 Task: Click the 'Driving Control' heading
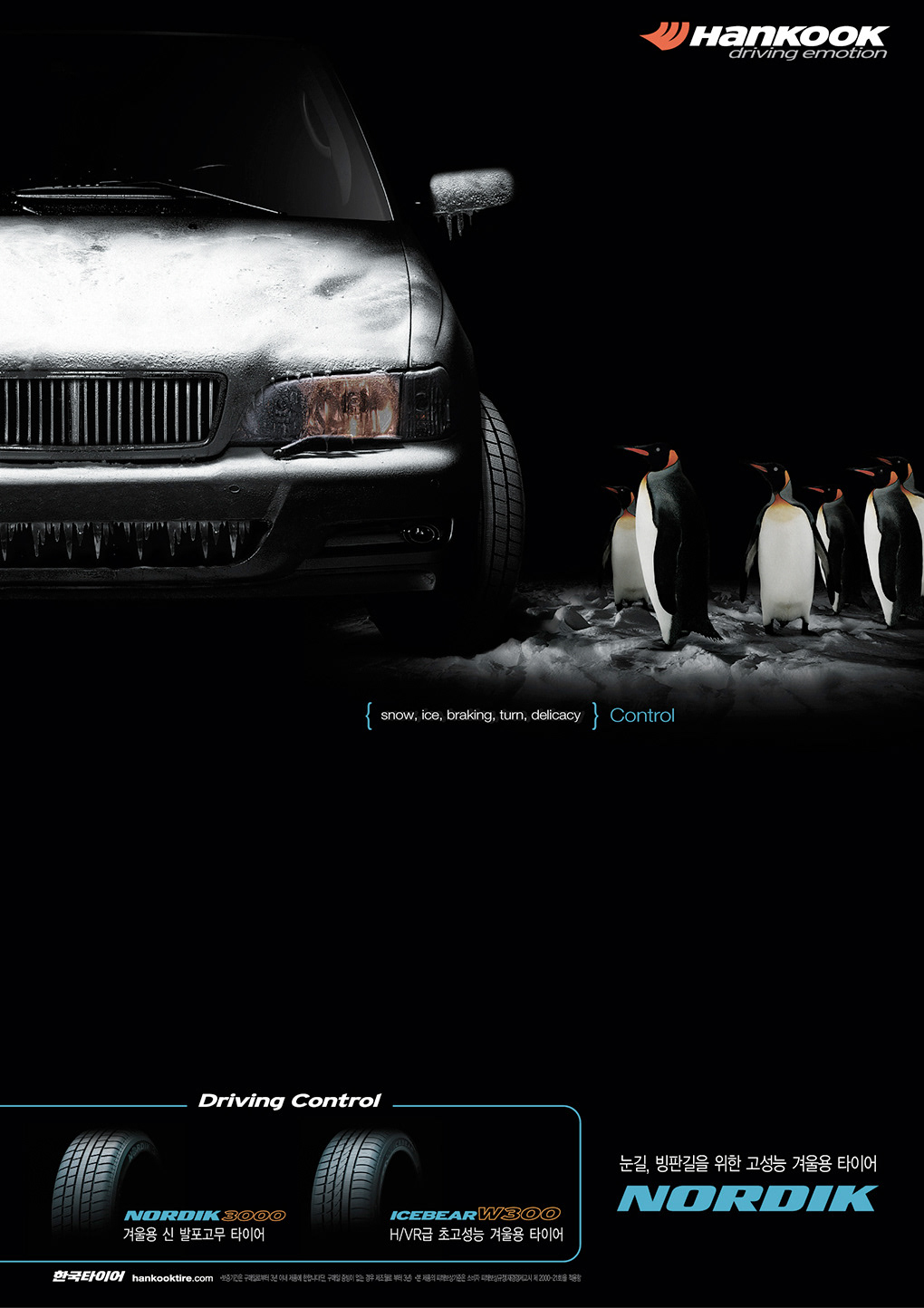click(x=290, y=1101)
